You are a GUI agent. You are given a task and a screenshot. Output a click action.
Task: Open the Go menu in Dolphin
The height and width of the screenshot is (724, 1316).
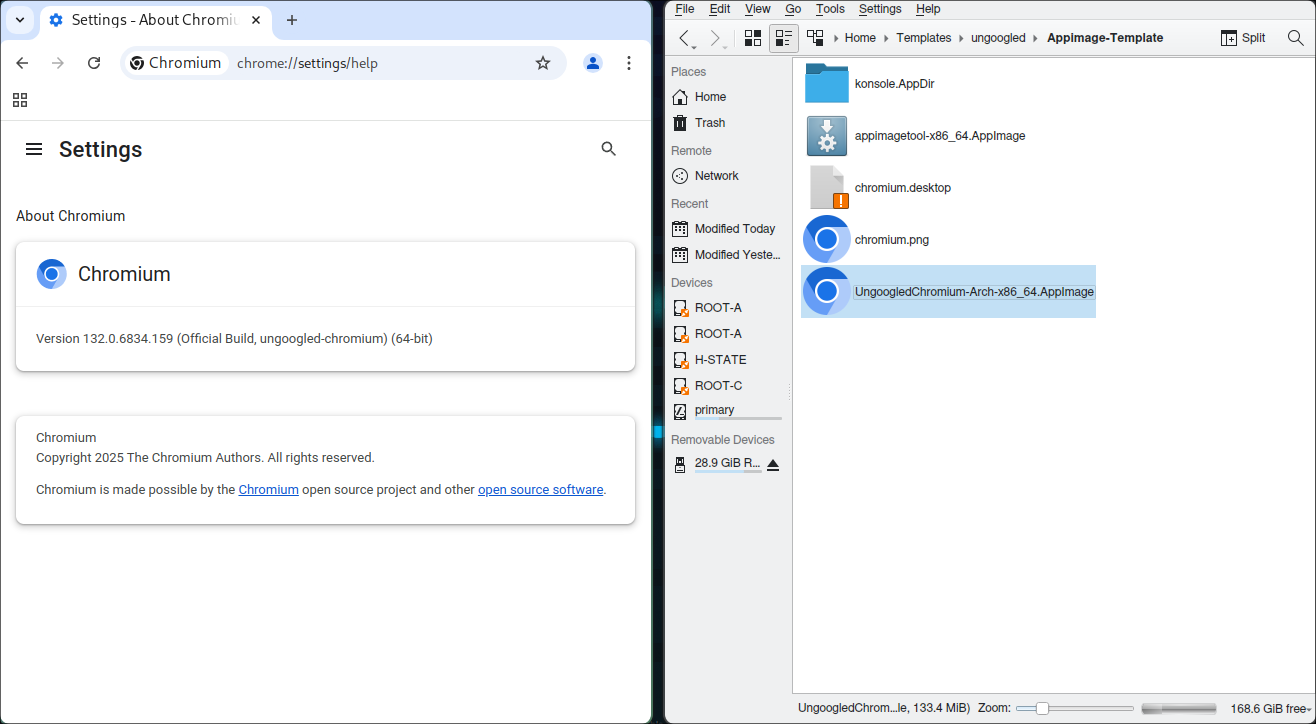pyautogui.click(x=793, y=9)
